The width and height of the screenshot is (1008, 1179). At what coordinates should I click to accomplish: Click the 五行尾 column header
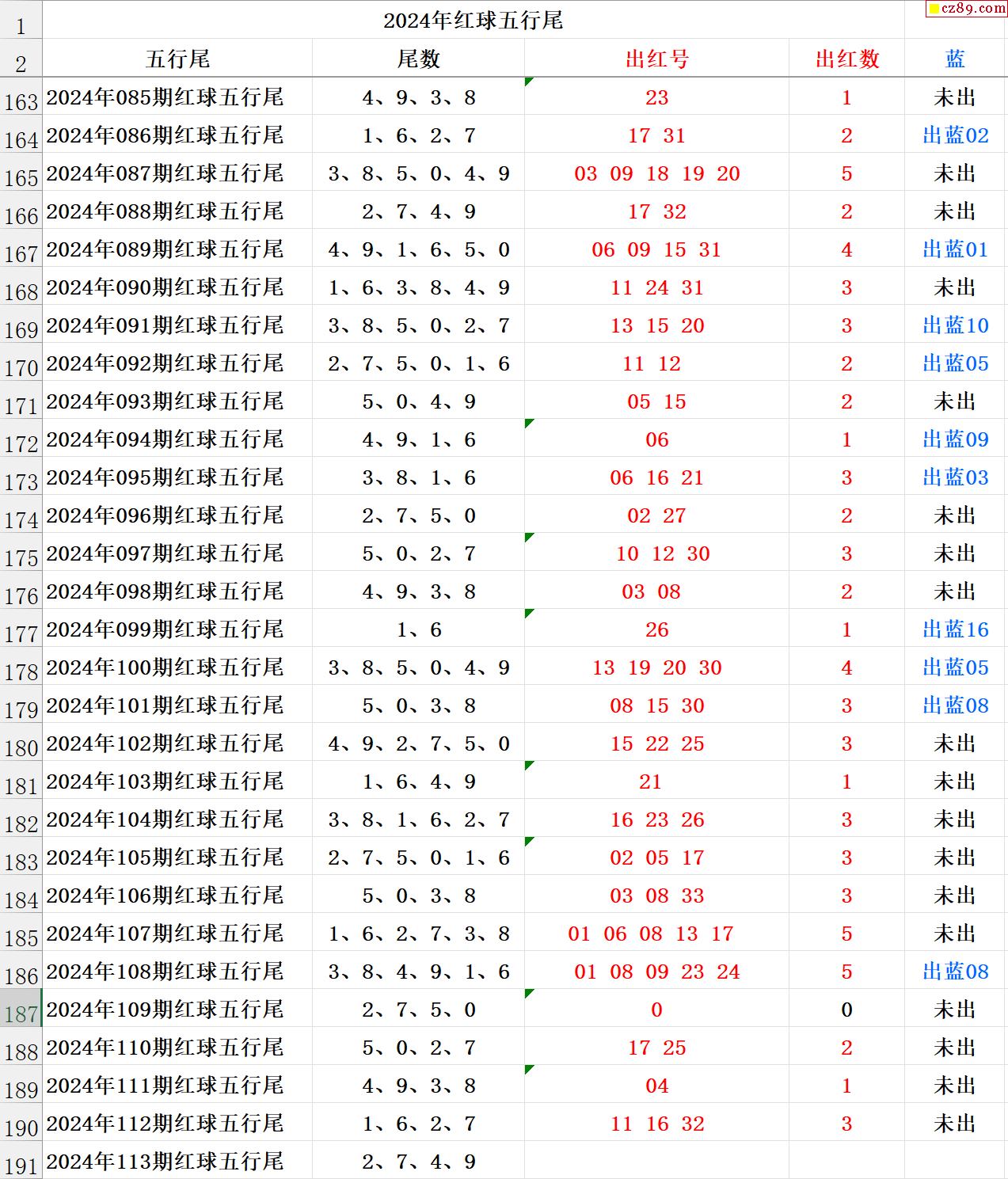(x=177, y=59)
